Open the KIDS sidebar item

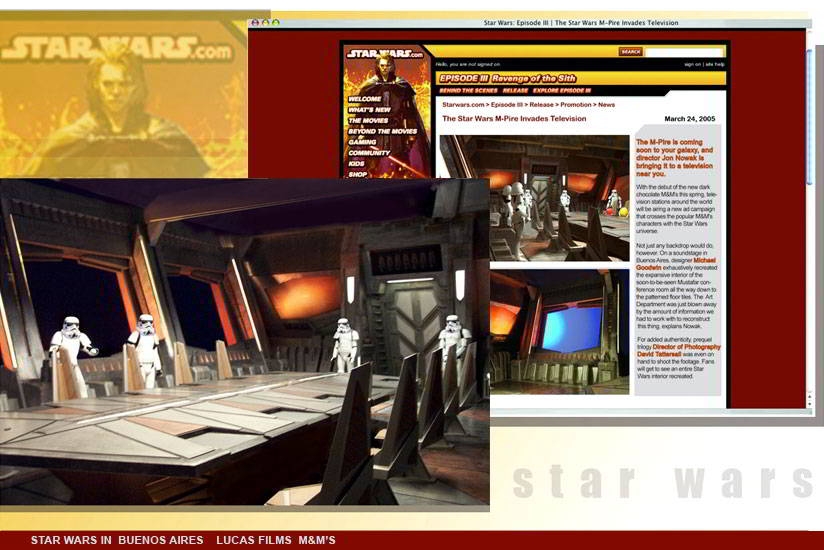pyautogui.click(x=356, y=163)
